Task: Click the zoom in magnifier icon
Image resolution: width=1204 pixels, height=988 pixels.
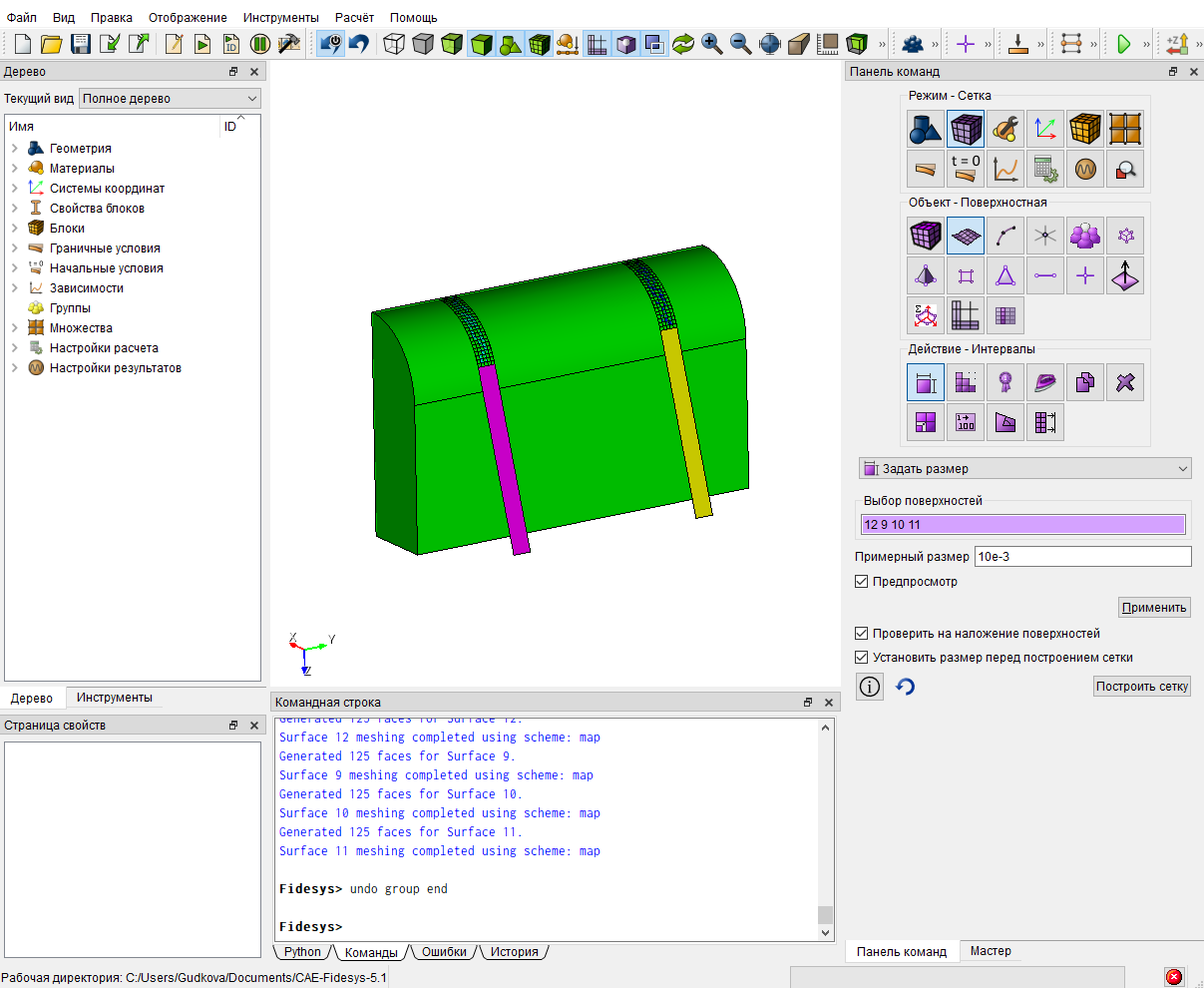Action: (712, 44)
